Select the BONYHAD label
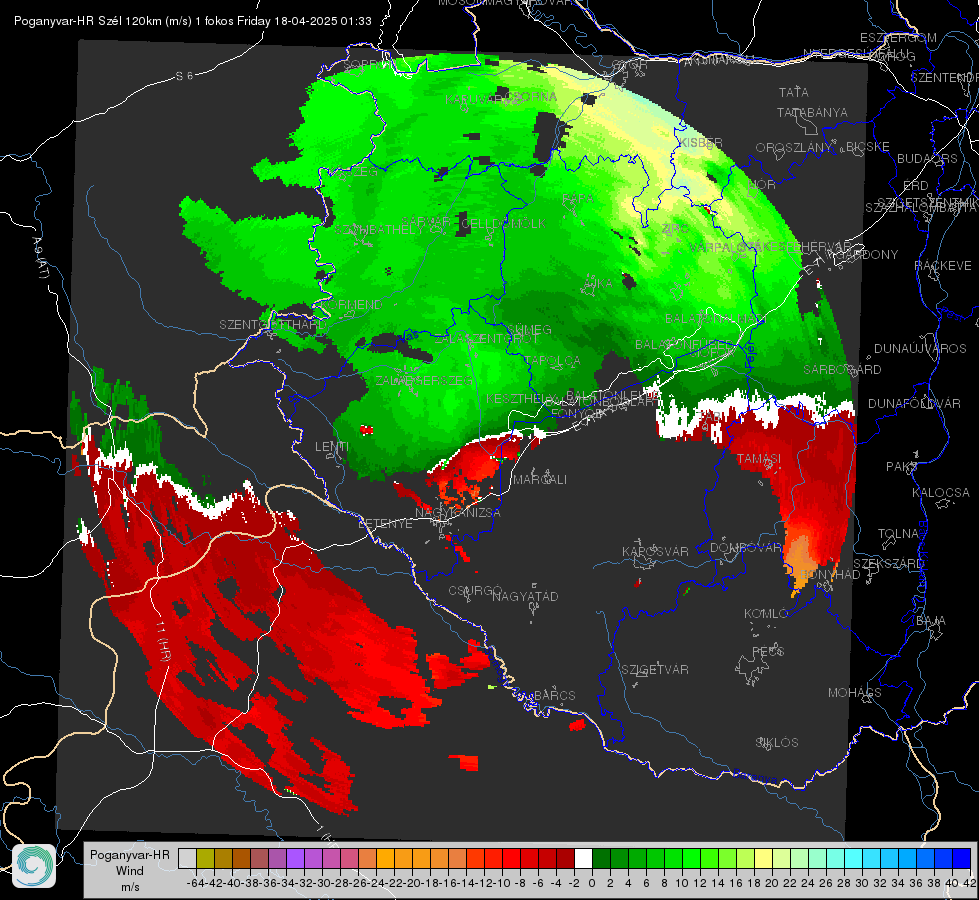Screen dimensions: 979x900 point(830,575)
